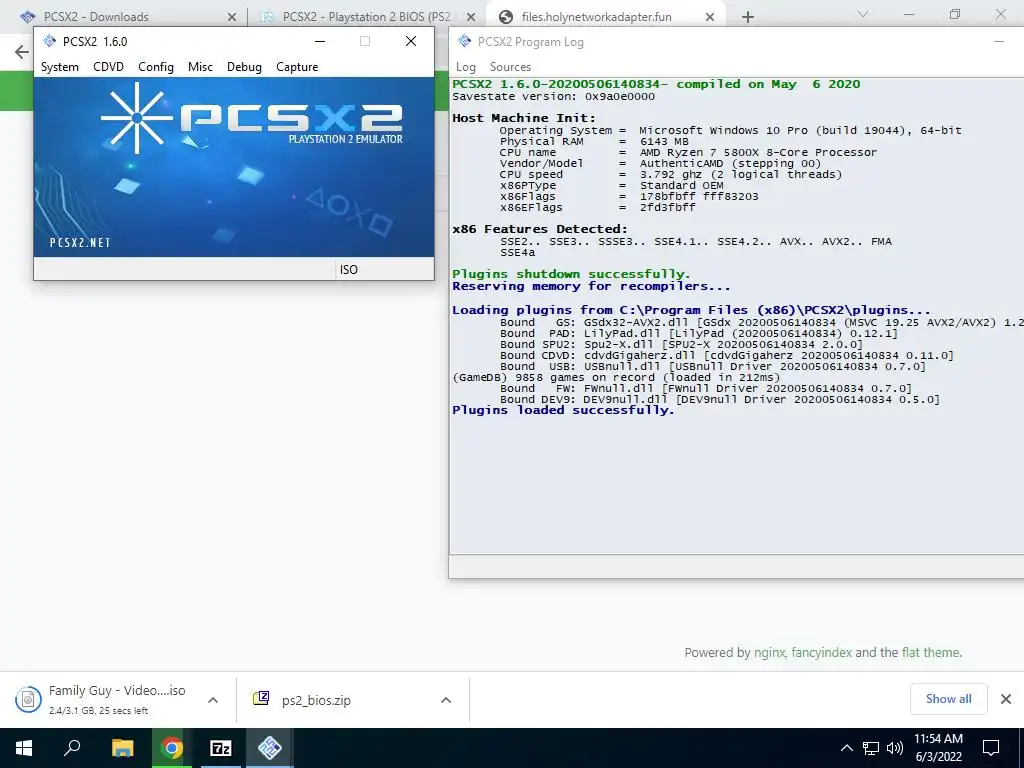Close the PCSX2 1.6.0 window

[x=411, y=41]
